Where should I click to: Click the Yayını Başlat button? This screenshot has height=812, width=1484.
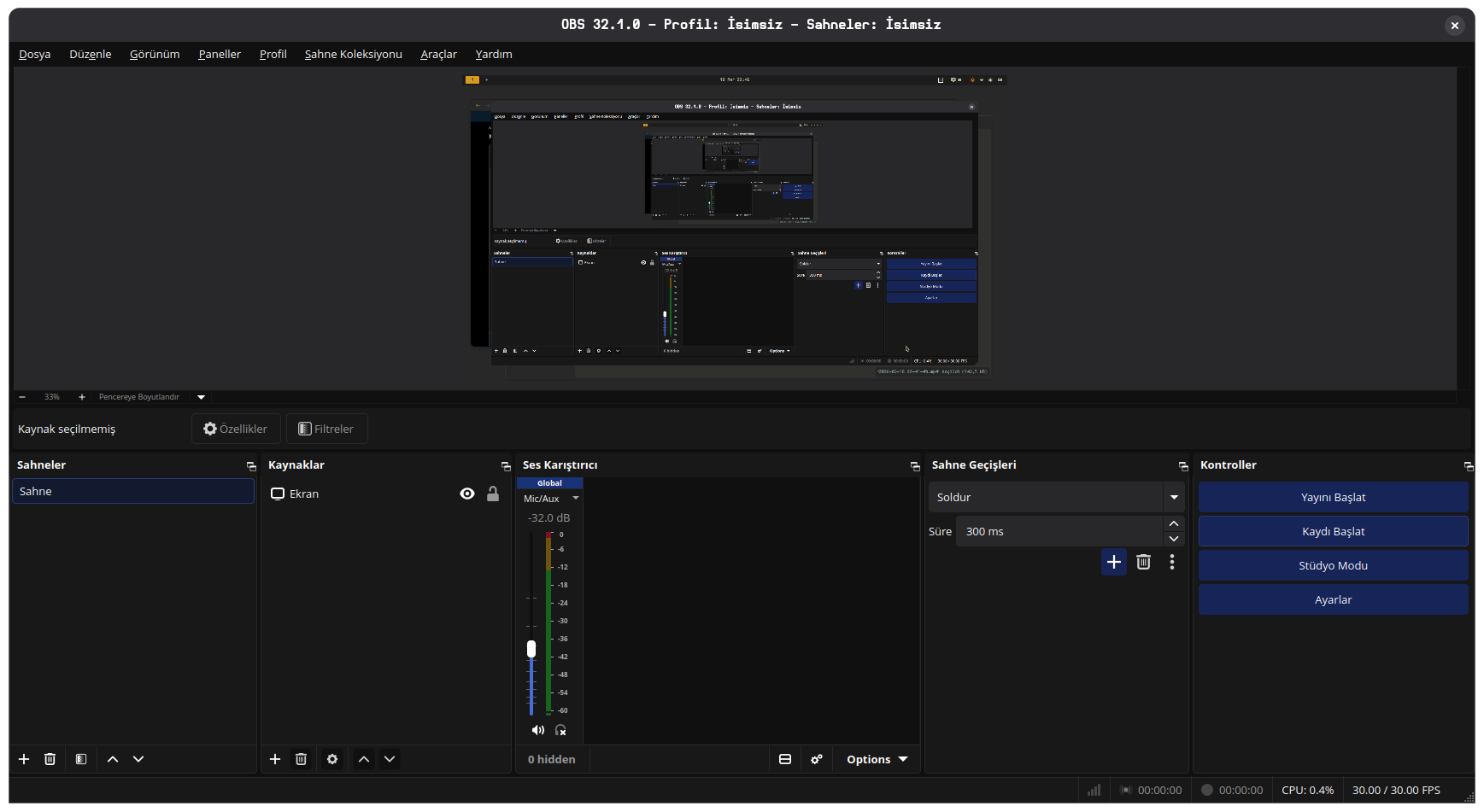1334,497
